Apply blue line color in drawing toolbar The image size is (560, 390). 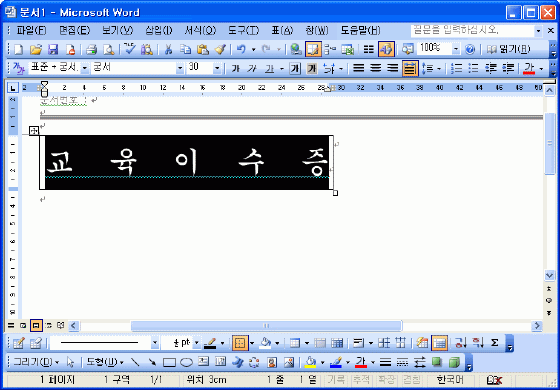[x=336, y=363]
